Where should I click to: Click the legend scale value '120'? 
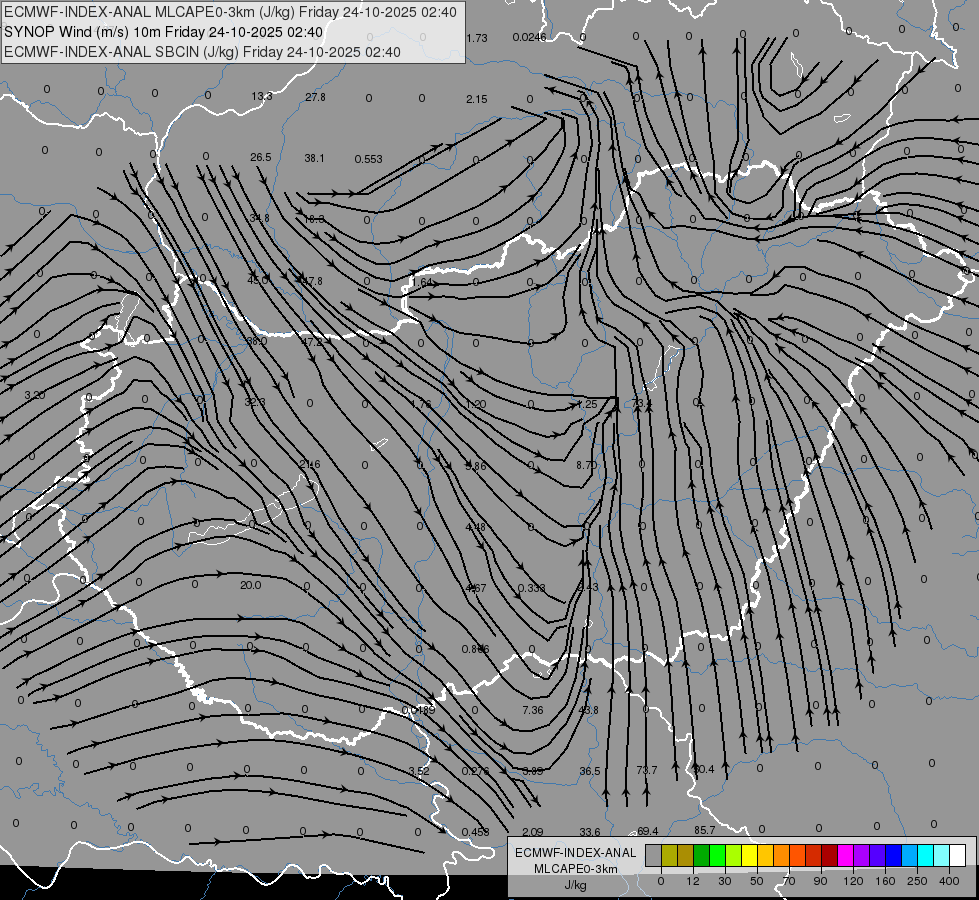click(853, 881)
